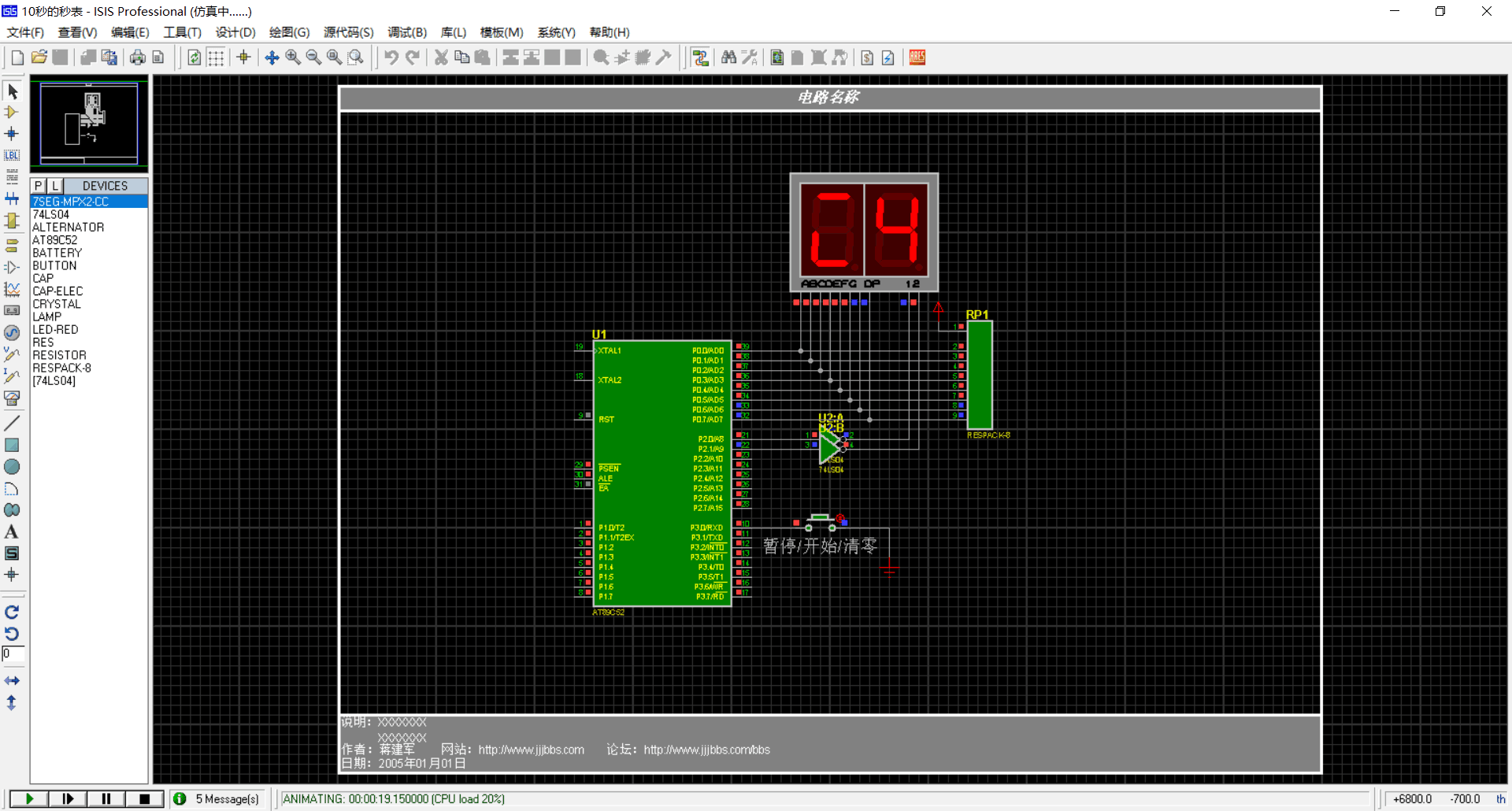Select Generator mode

pos(12,333)
